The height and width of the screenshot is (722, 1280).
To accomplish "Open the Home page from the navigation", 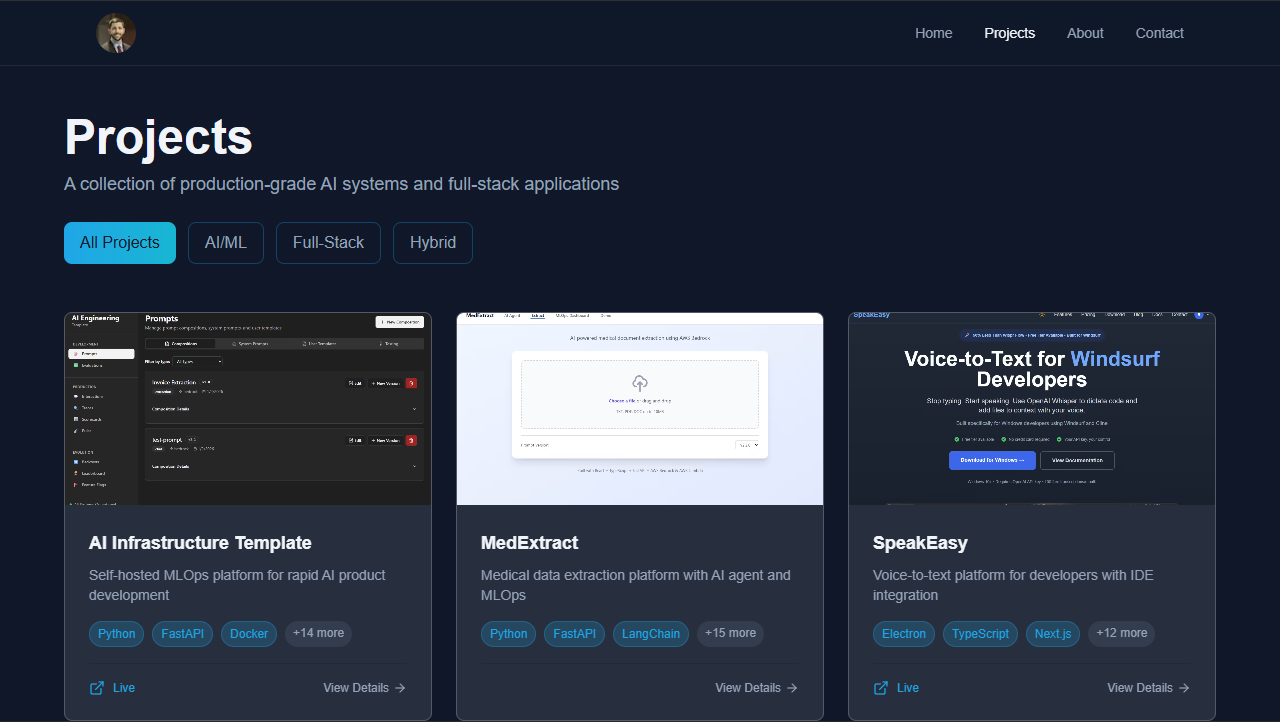I will pyautogui.click(x=933, y=32).
